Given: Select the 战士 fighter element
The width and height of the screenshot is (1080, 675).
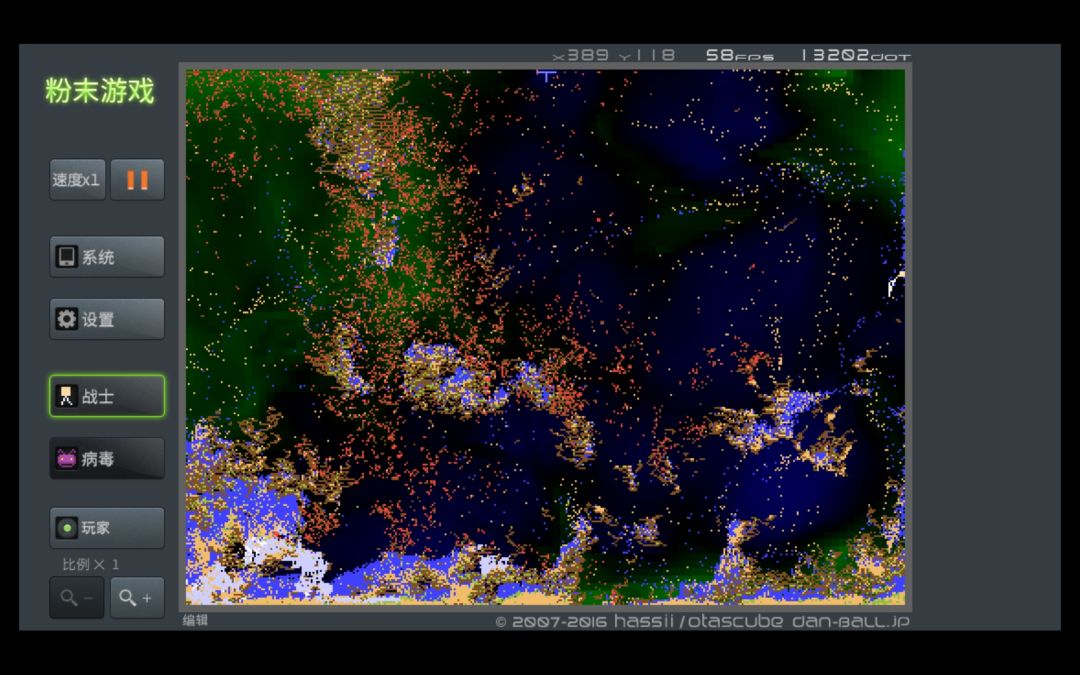Looking at the screenshot, I should (x=107, y=396).
